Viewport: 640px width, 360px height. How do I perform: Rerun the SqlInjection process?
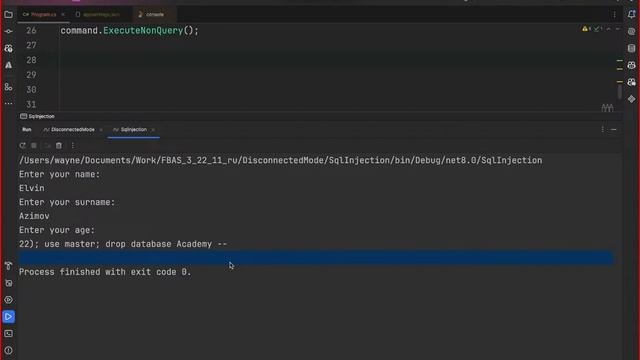(22, 146)
